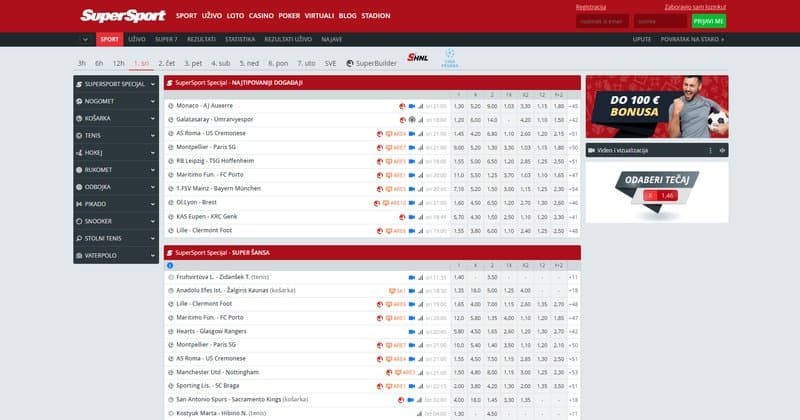800x420 pixels.
Task: Expand the RUKOMET sidebar category
Action: tap(116, 170)
